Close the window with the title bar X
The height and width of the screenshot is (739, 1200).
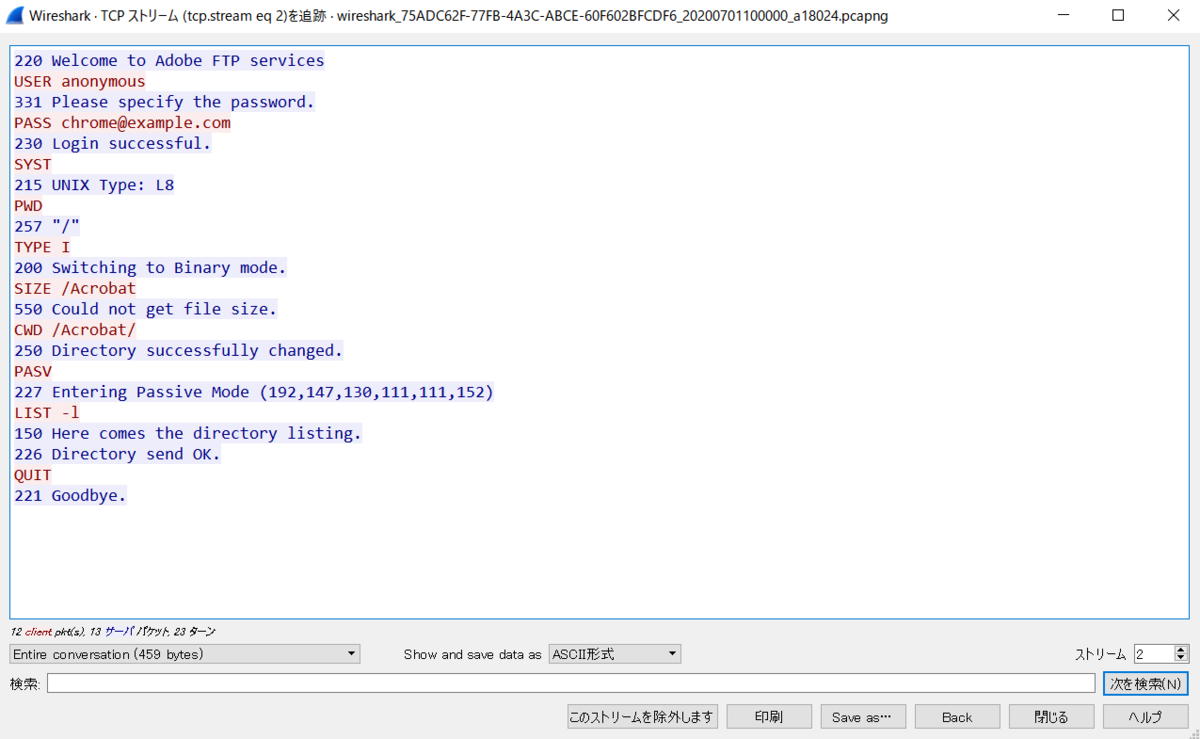click(1172, 15)
